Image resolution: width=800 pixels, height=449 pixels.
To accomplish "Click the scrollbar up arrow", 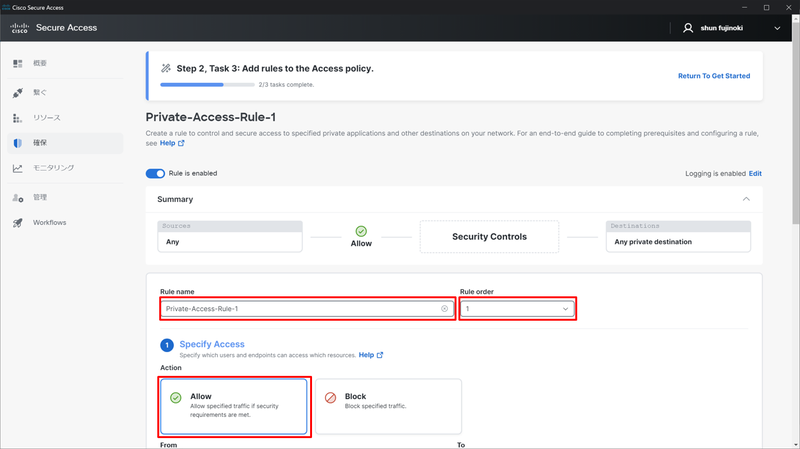I will click(795, 19).
